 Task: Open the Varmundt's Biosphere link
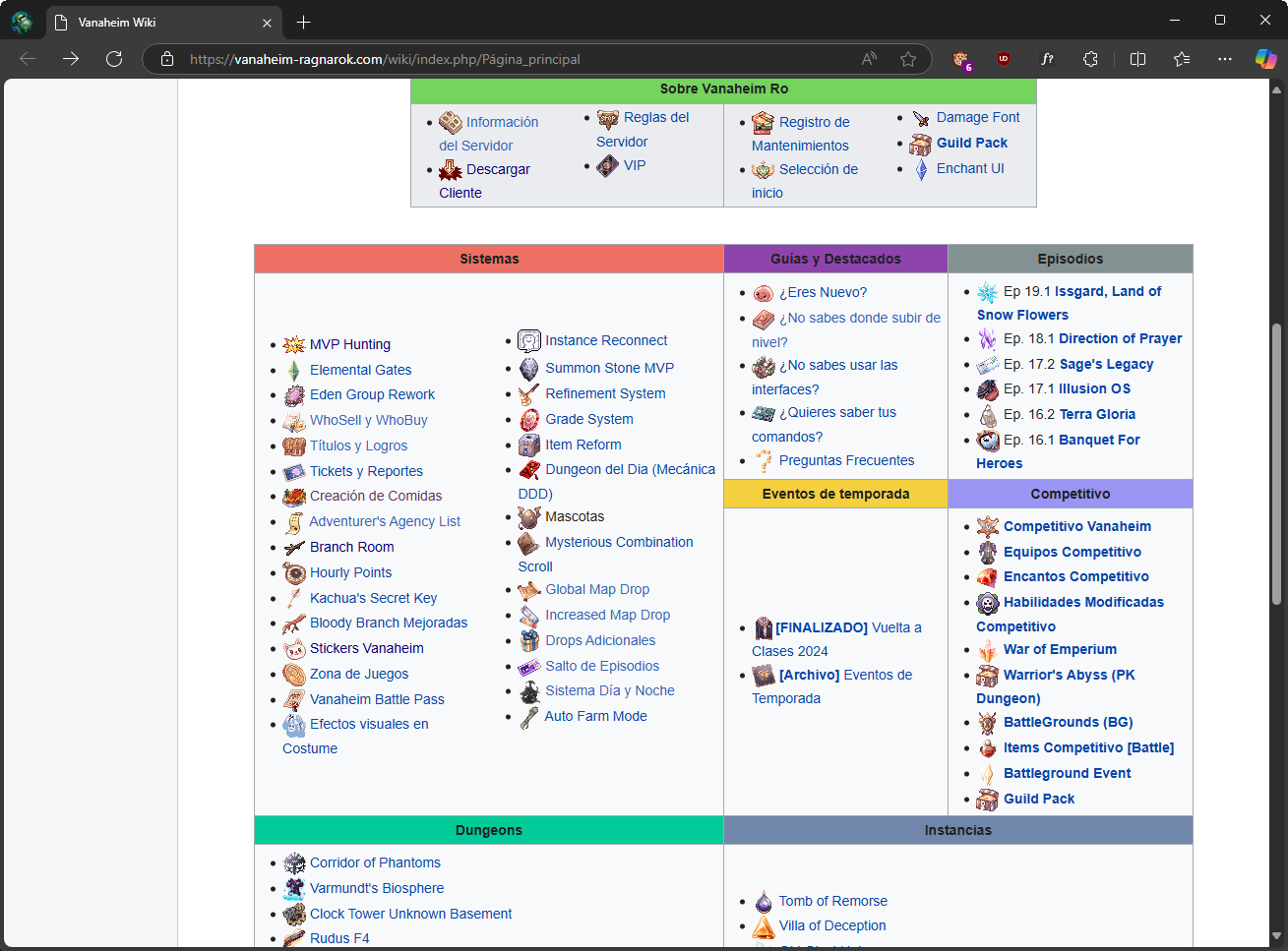tap(377, 888)
